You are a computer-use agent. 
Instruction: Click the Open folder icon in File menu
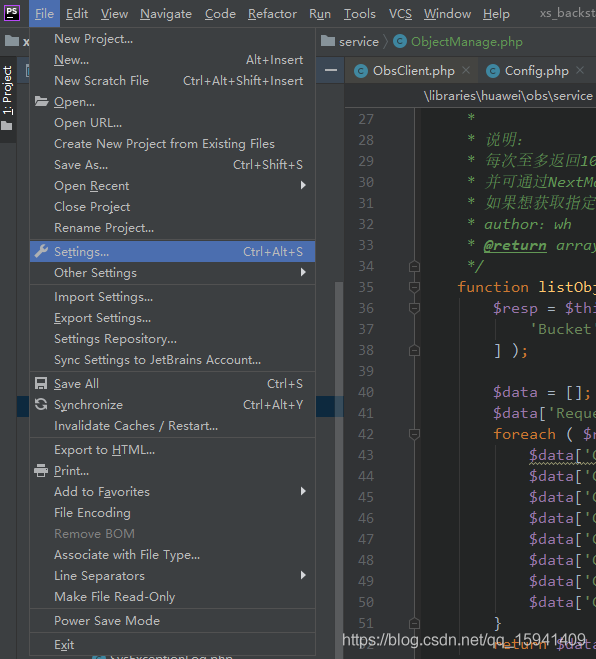[41, 101]
